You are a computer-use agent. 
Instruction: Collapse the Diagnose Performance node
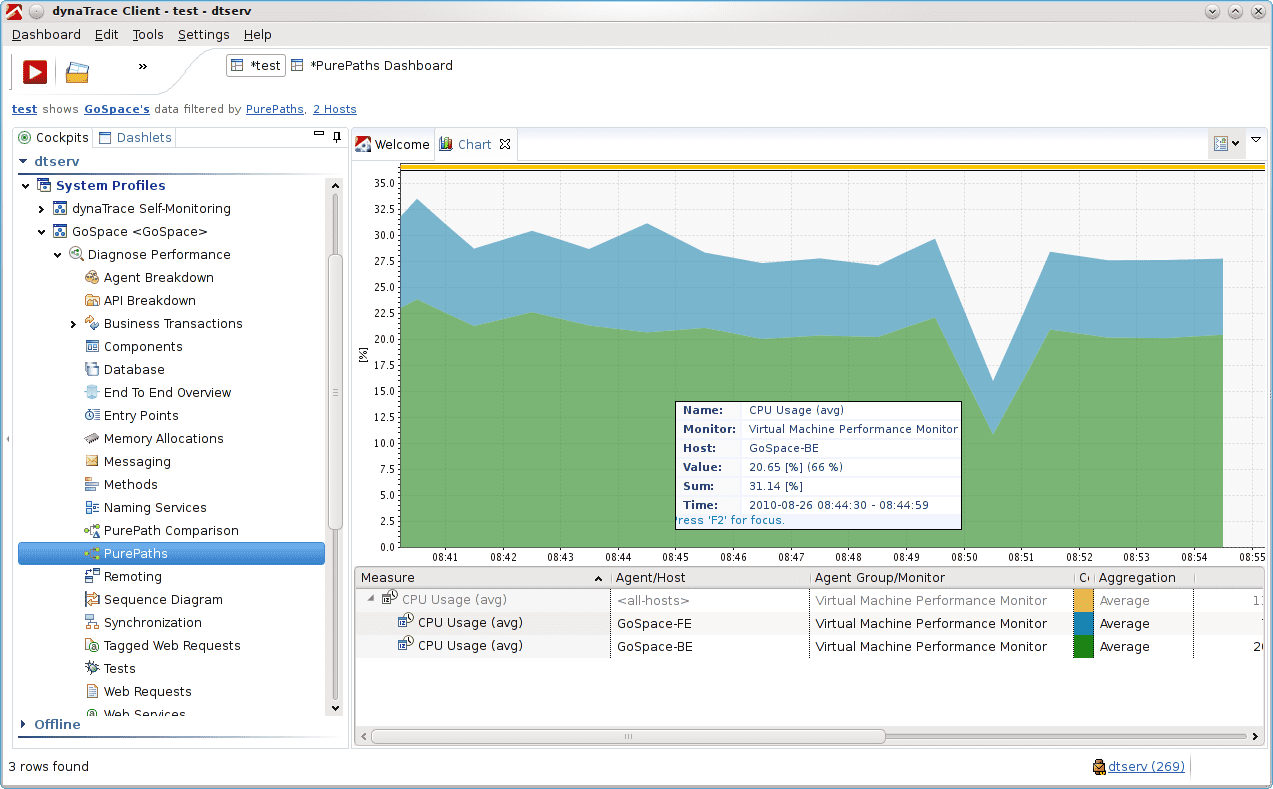pyautogui.click(x=58, y=255)
